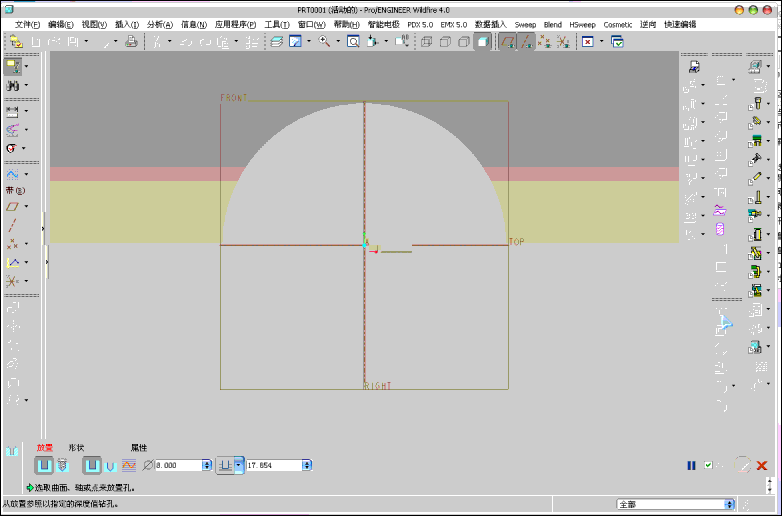Screen dimensions: 782x516
Task: Click the datum plane tool icon
Action: [x=12, y=206]
